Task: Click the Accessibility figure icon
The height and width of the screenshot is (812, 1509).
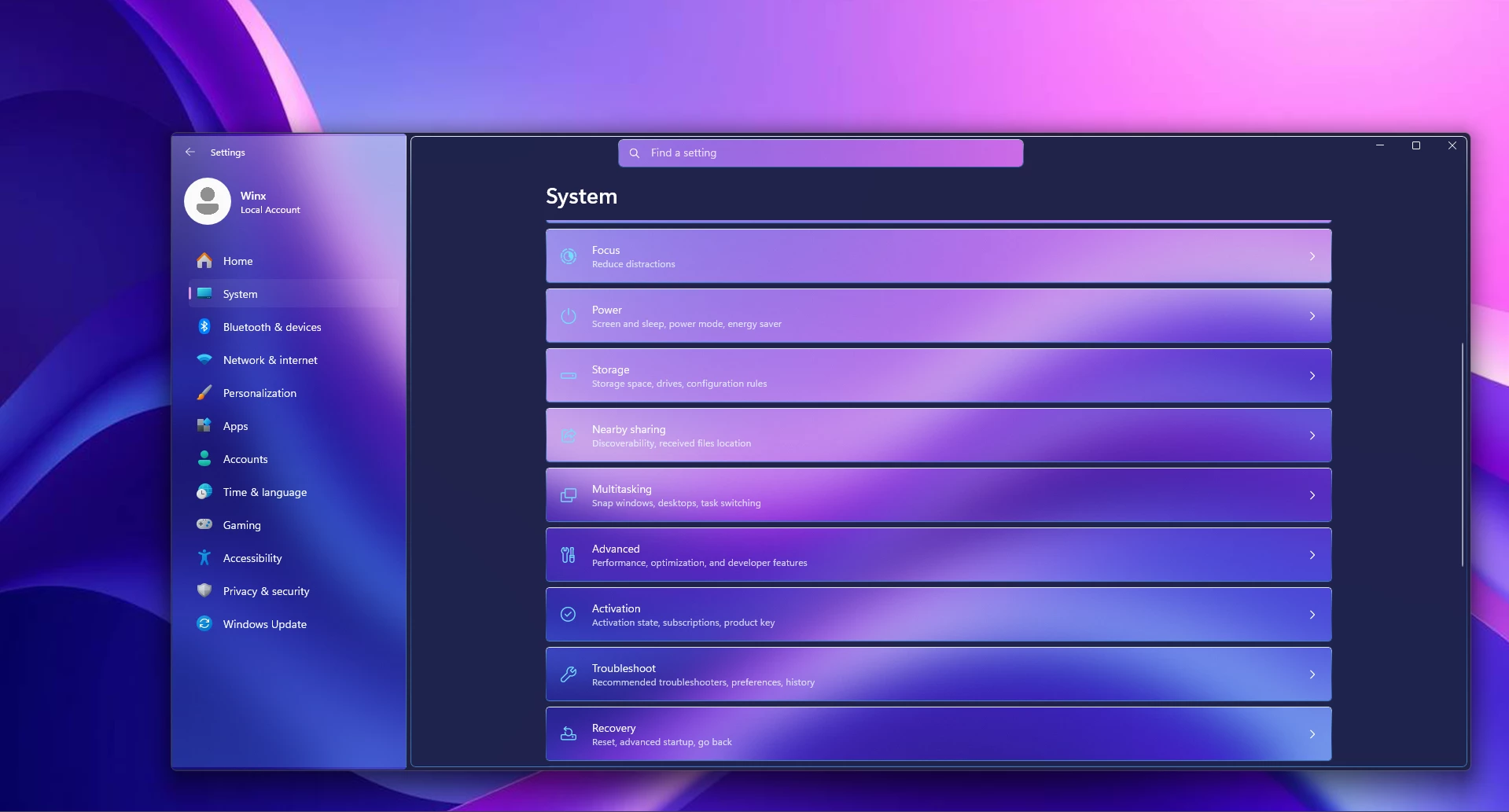Action: (204, 557)
